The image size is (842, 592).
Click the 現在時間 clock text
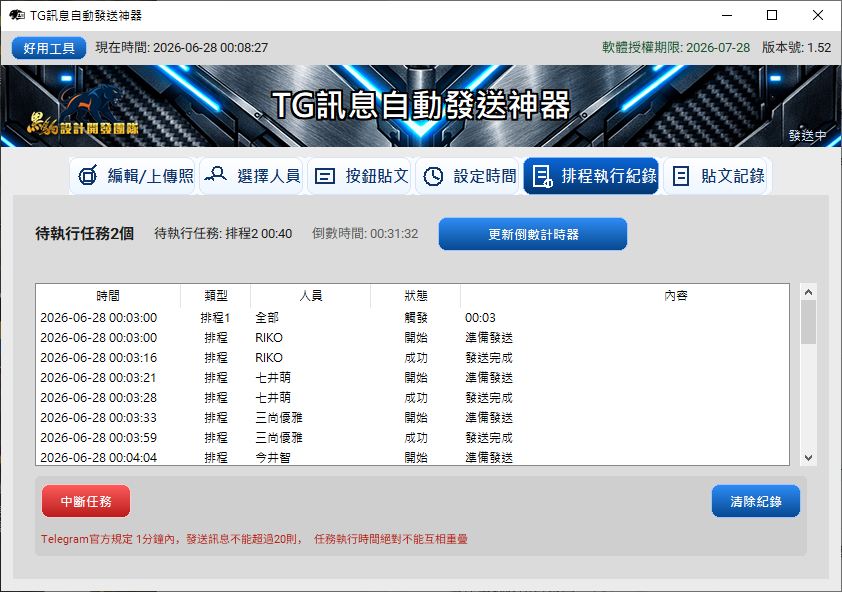tap(182, 48)
